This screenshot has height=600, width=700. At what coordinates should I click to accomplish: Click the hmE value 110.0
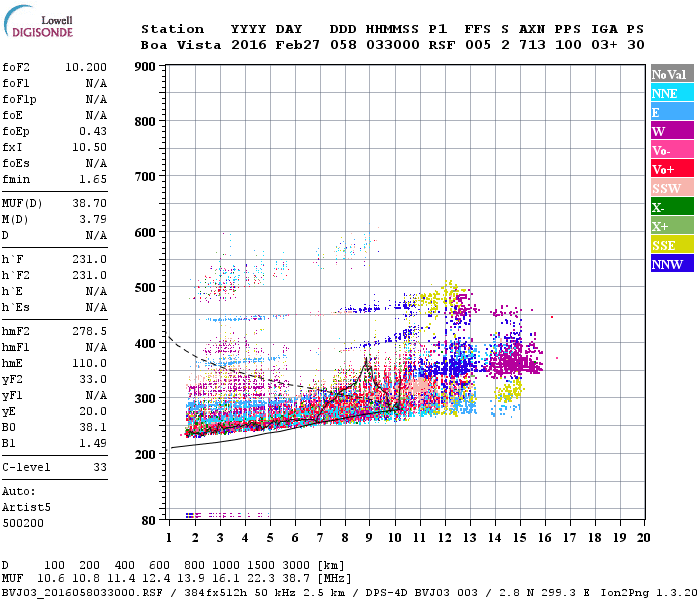tap(89, 363)
